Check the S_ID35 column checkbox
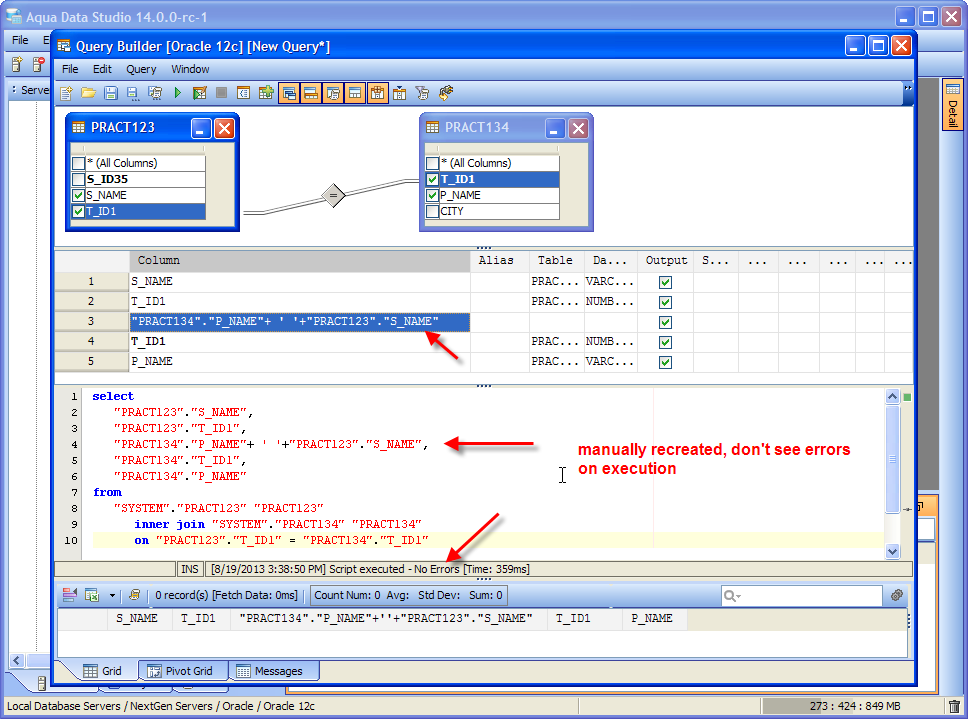The width and height of the screenshot is (968, 719). click(x=78, y=179)
